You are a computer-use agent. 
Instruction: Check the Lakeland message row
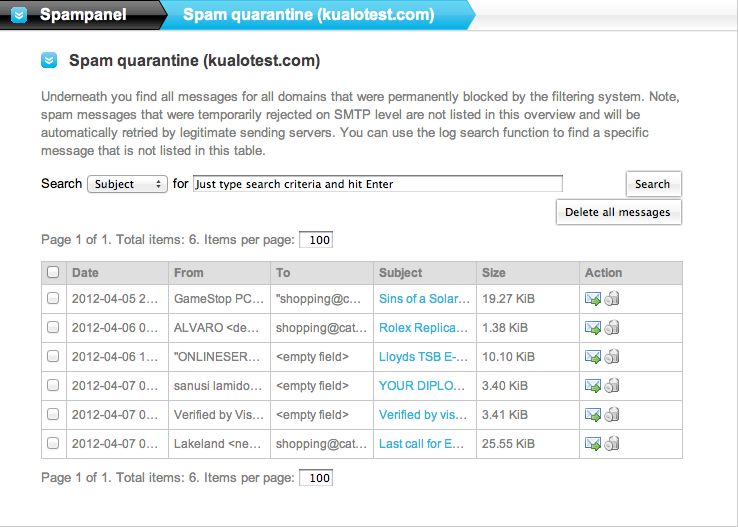[x=53, y=443]
